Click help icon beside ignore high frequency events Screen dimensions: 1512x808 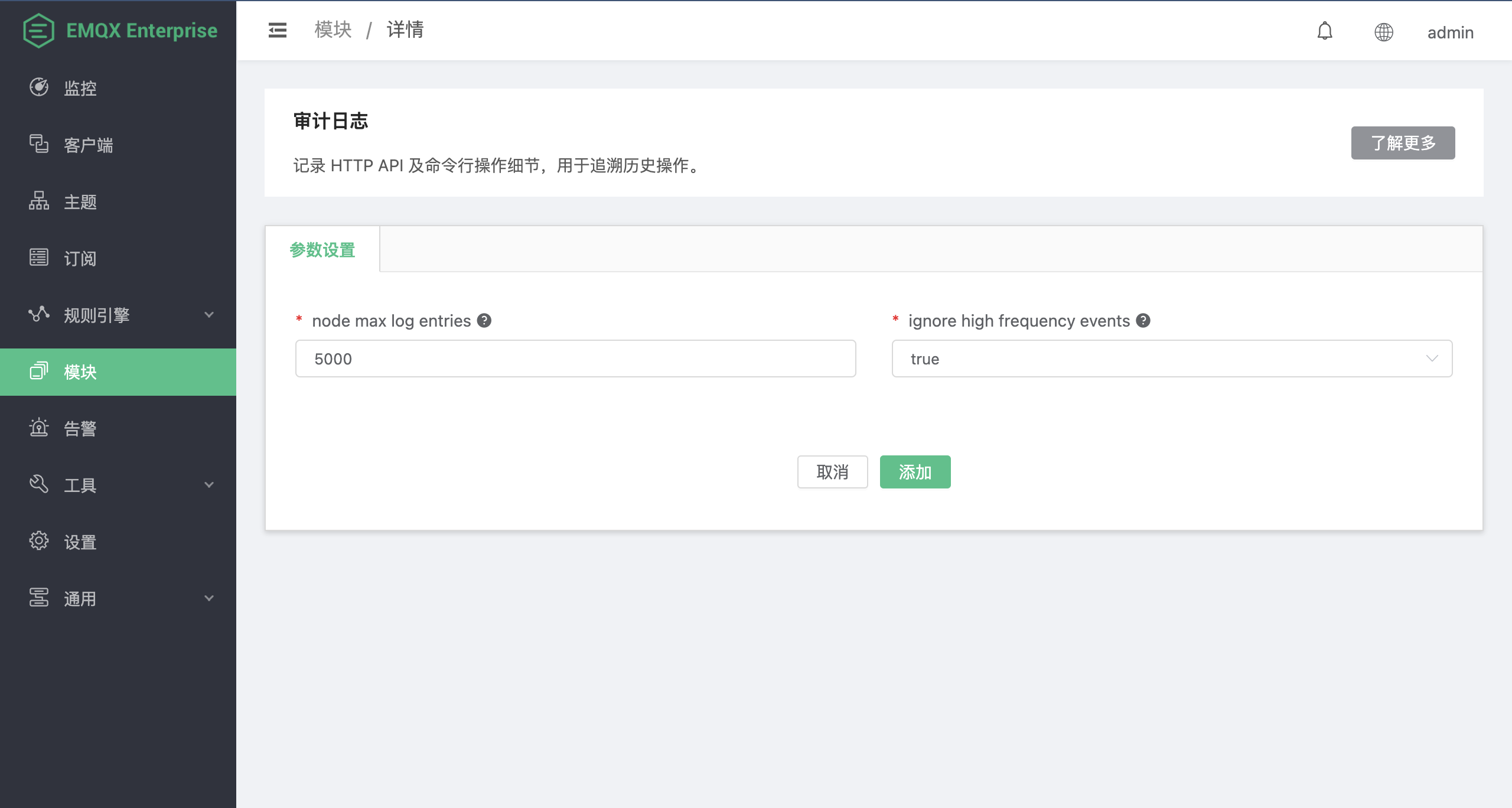pyautogui.click(x=1143, y=321)
